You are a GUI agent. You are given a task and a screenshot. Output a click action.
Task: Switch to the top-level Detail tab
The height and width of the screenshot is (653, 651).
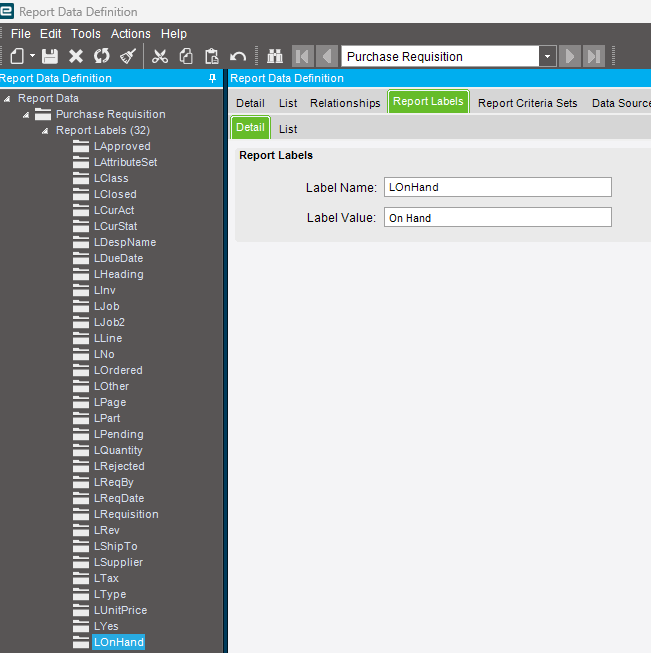(250, 103)
